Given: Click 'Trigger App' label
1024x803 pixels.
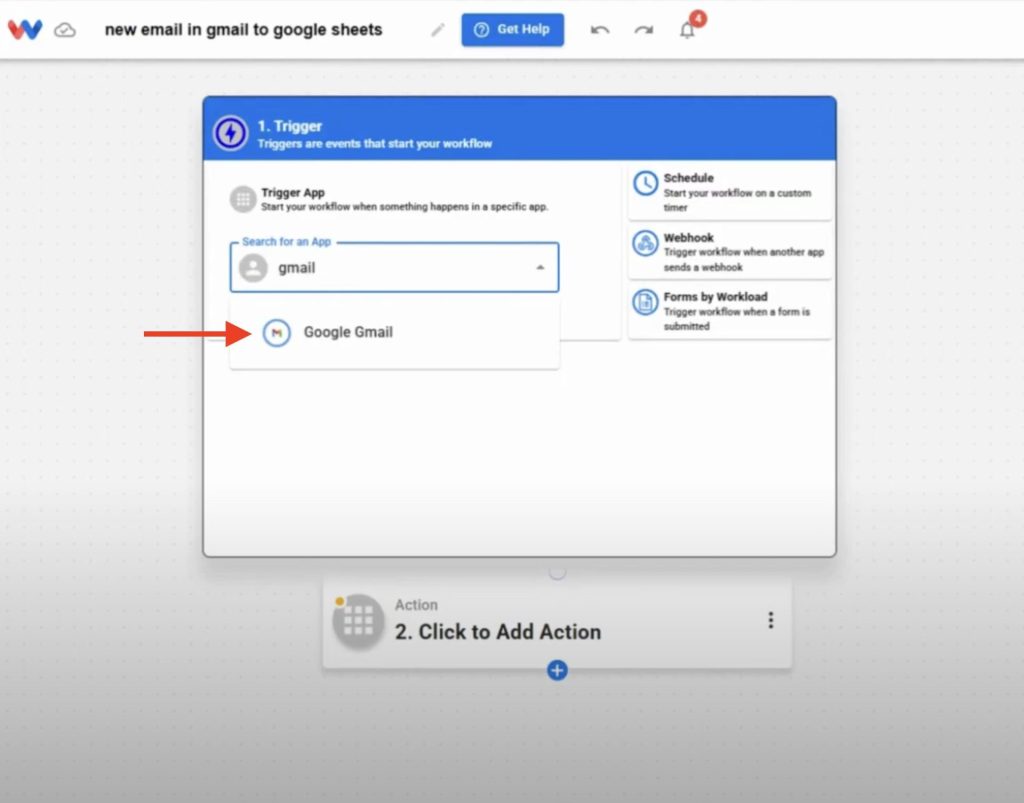Looking at the screenshot, I should click(x=293, y=193).
